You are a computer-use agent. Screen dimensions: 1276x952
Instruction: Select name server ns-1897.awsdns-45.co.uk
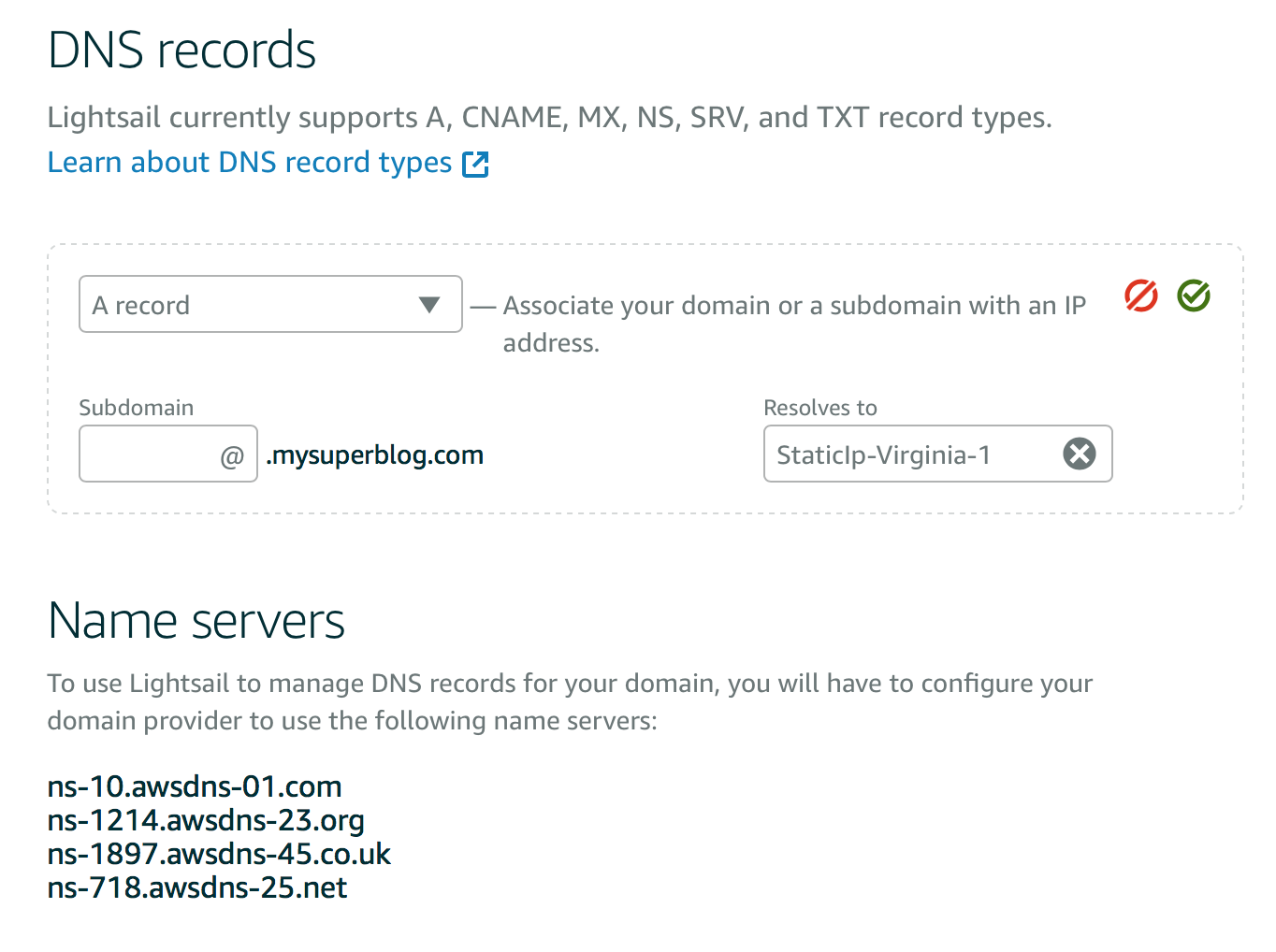[219, 854]
